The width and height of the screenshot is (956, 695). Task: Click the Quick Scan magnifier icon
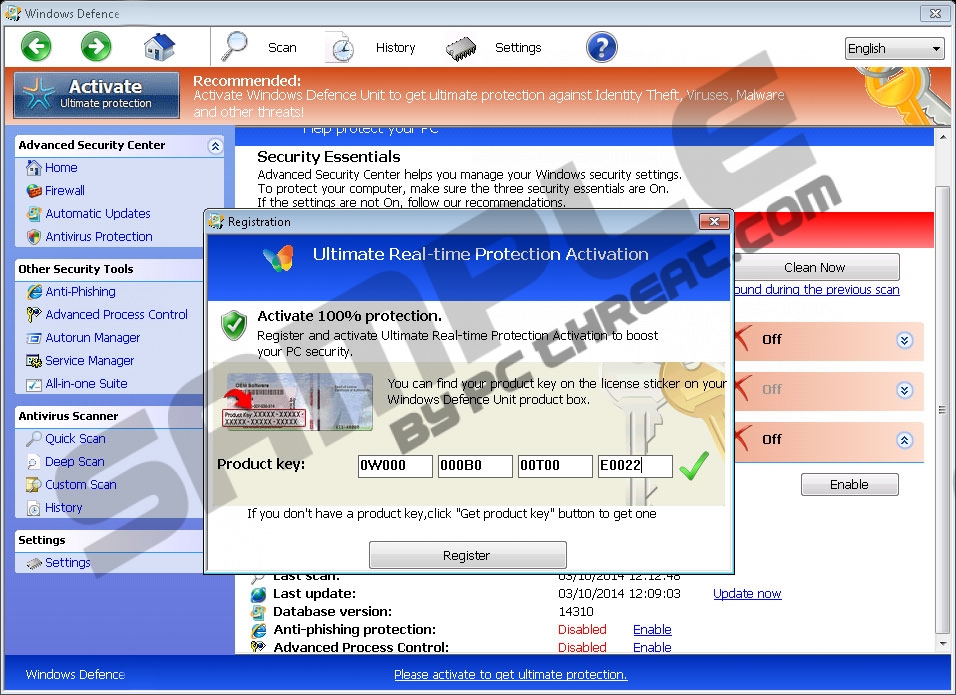coord(34,438)
